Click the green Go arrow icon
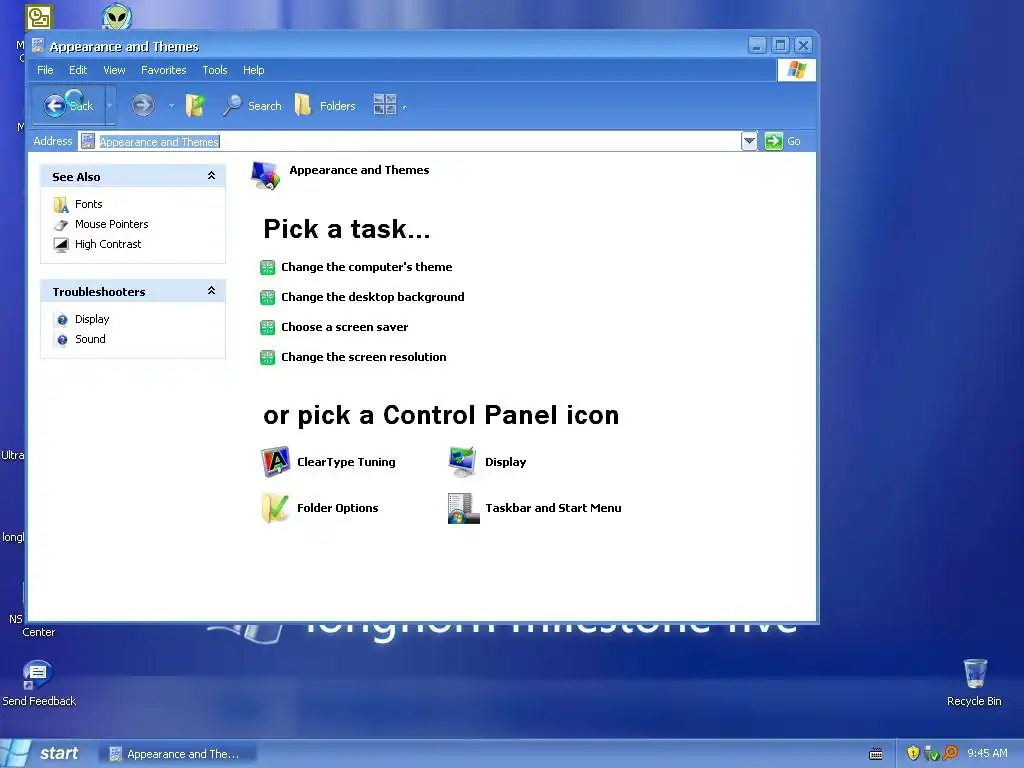The image size is (1024, 768). [774, 141]
